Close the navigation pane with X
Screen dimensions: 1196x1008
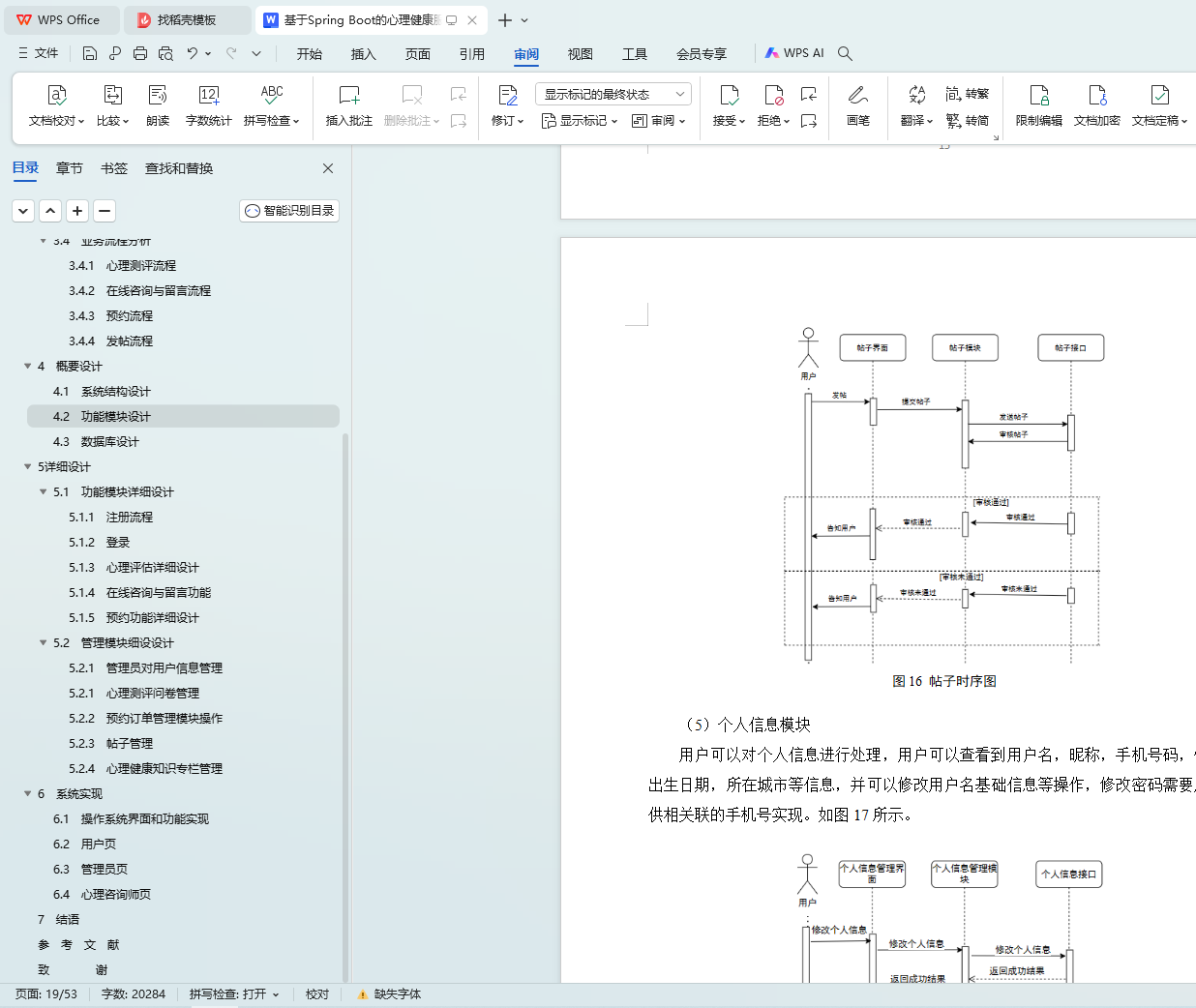[328, 168]
